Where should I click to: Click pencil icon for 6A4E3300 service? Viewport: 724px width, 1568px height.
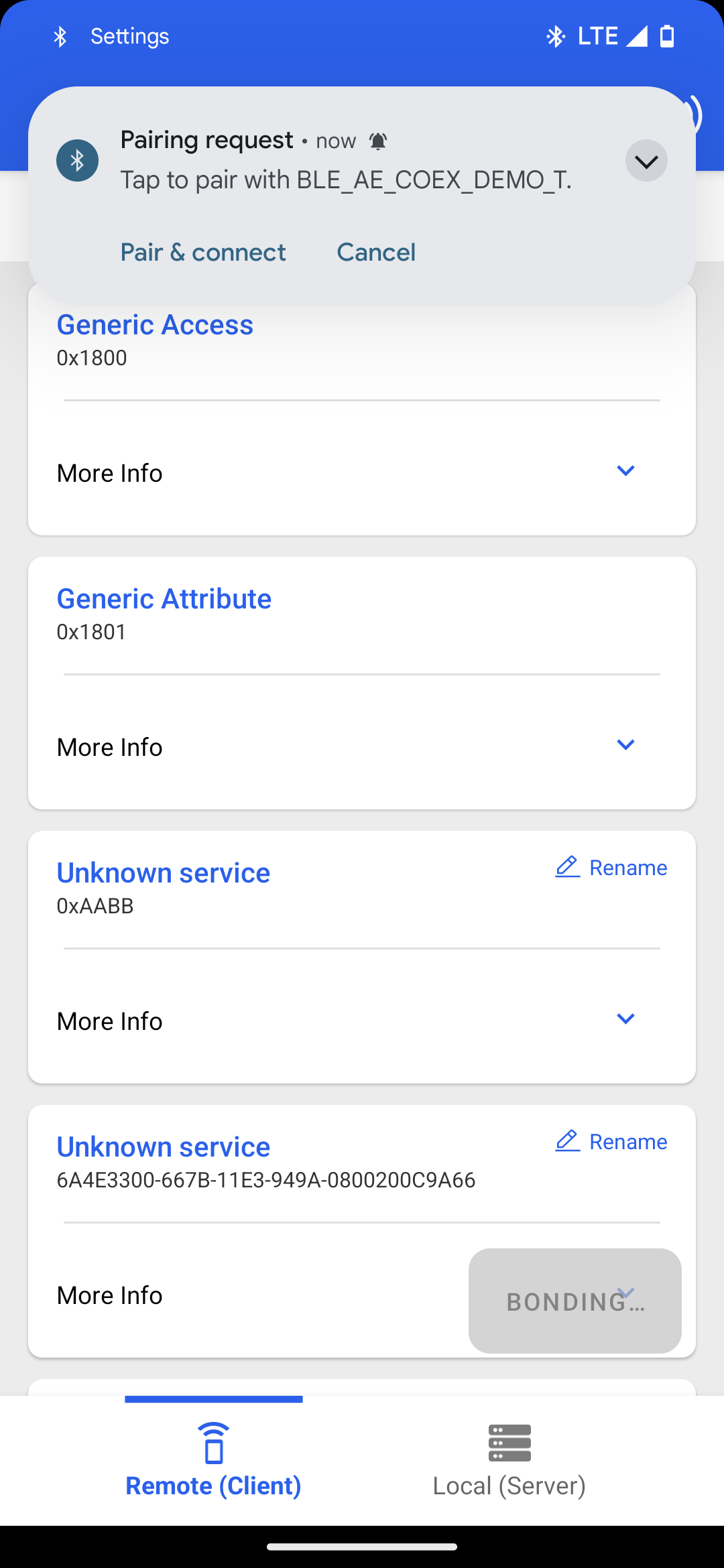pyautogui.click(x=567, y=1141)
